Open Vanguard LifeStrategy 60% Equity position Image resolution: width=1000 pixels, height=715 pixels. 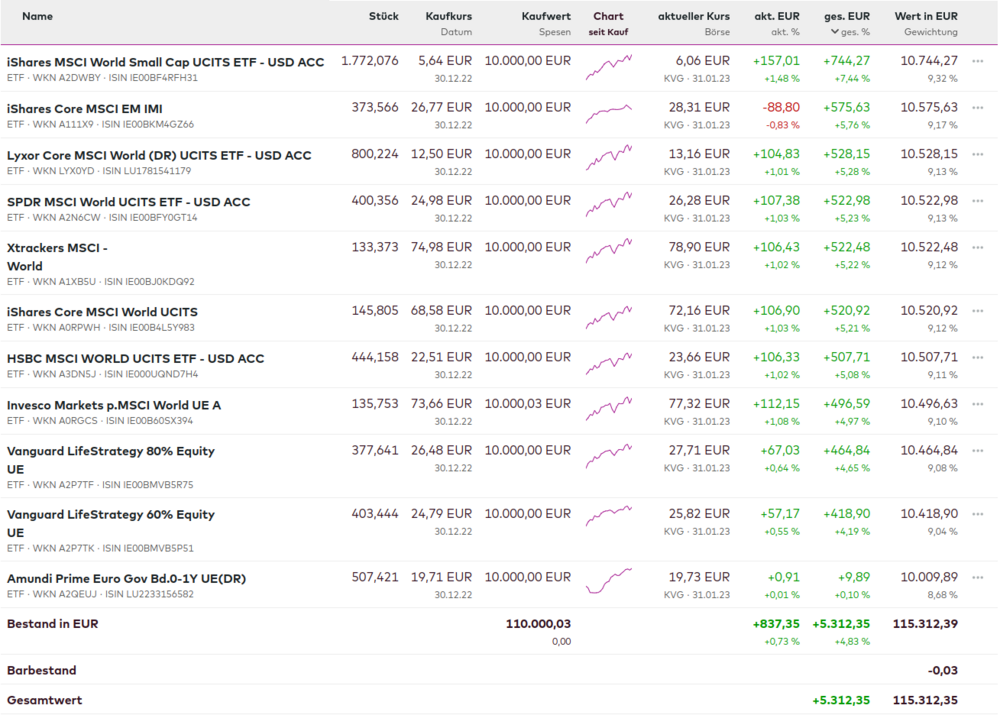click(x=110, y=514)
